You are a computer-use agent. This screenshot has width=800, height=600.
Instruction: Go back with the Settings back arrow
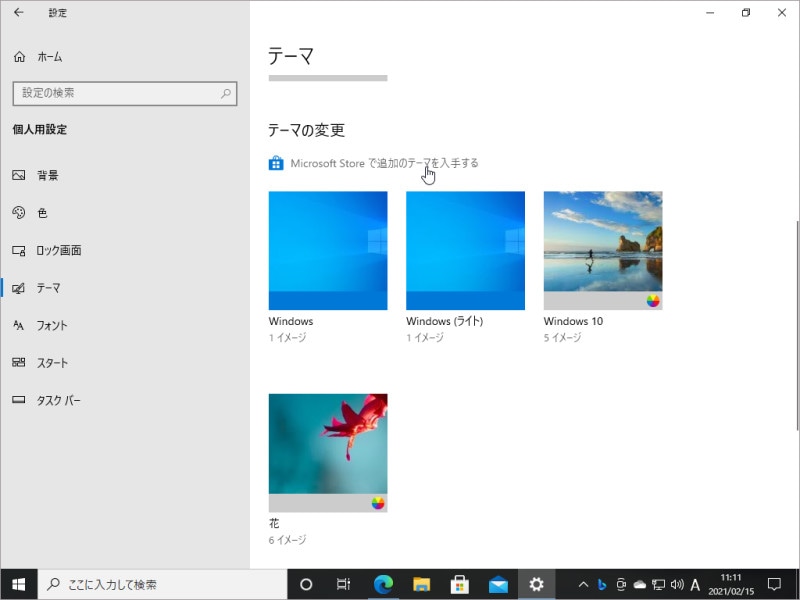20,12
